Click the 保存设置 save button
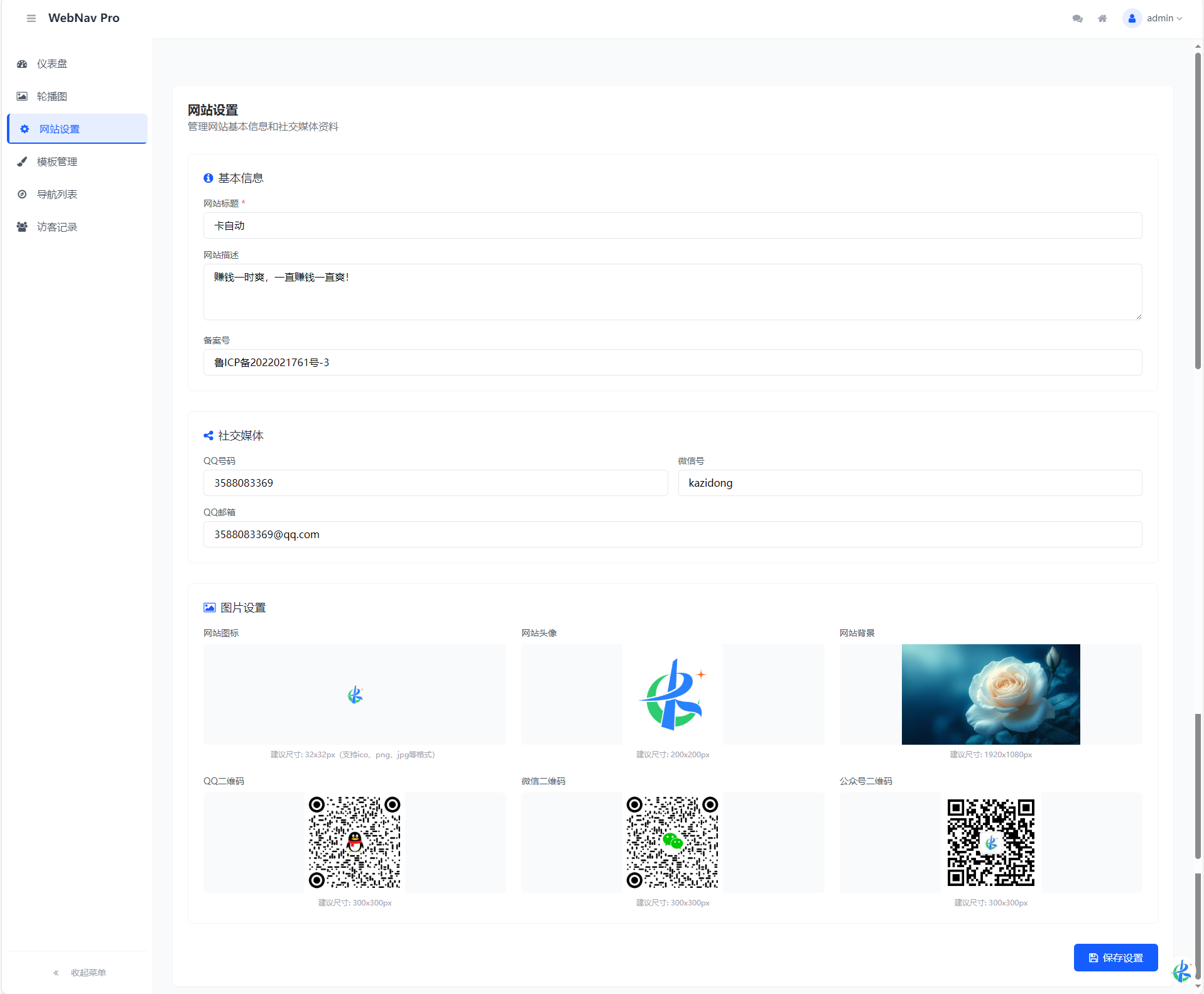 pos(1115,958)
